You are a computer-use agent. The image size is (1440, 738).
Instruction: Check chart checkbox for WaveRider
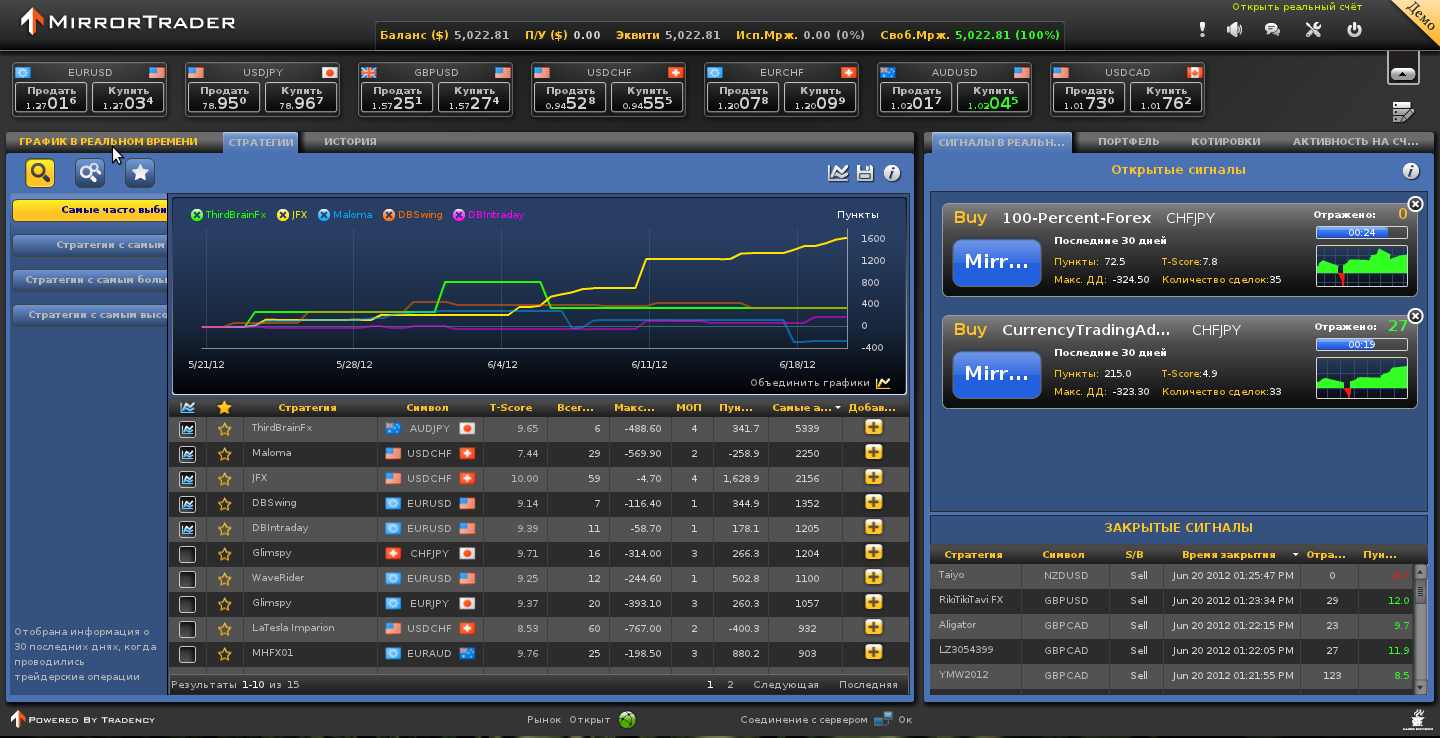pos(187,579)
